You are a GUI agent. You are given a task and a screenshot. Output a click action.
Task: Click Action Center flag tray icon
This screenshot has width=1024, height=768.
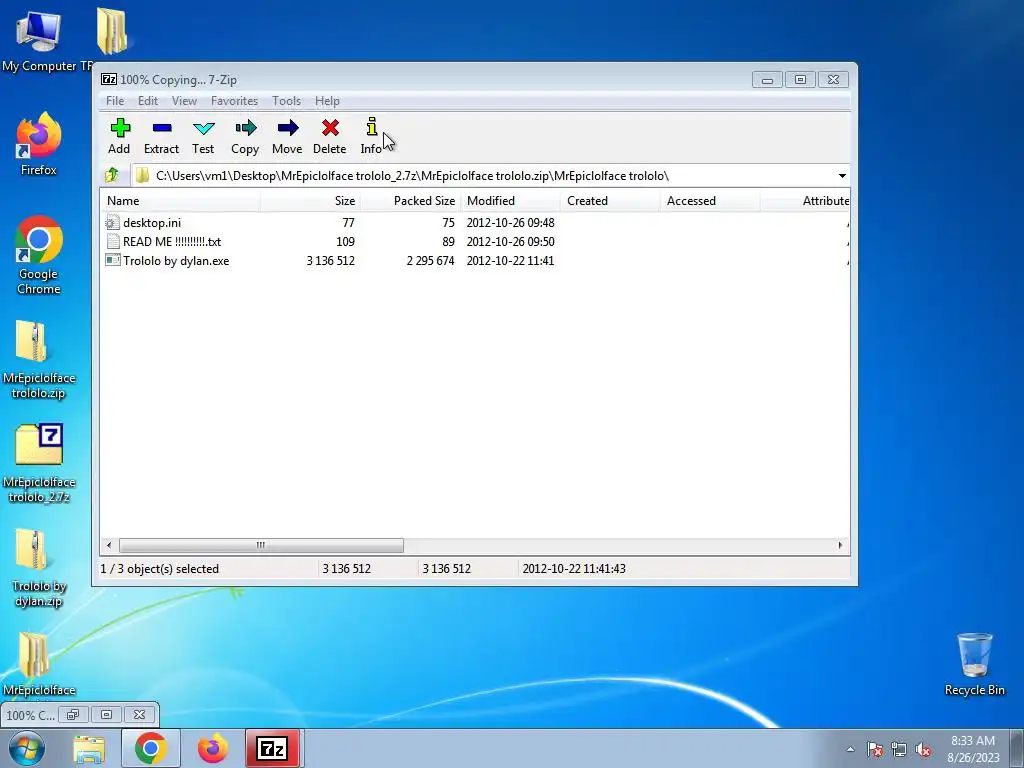874,749
